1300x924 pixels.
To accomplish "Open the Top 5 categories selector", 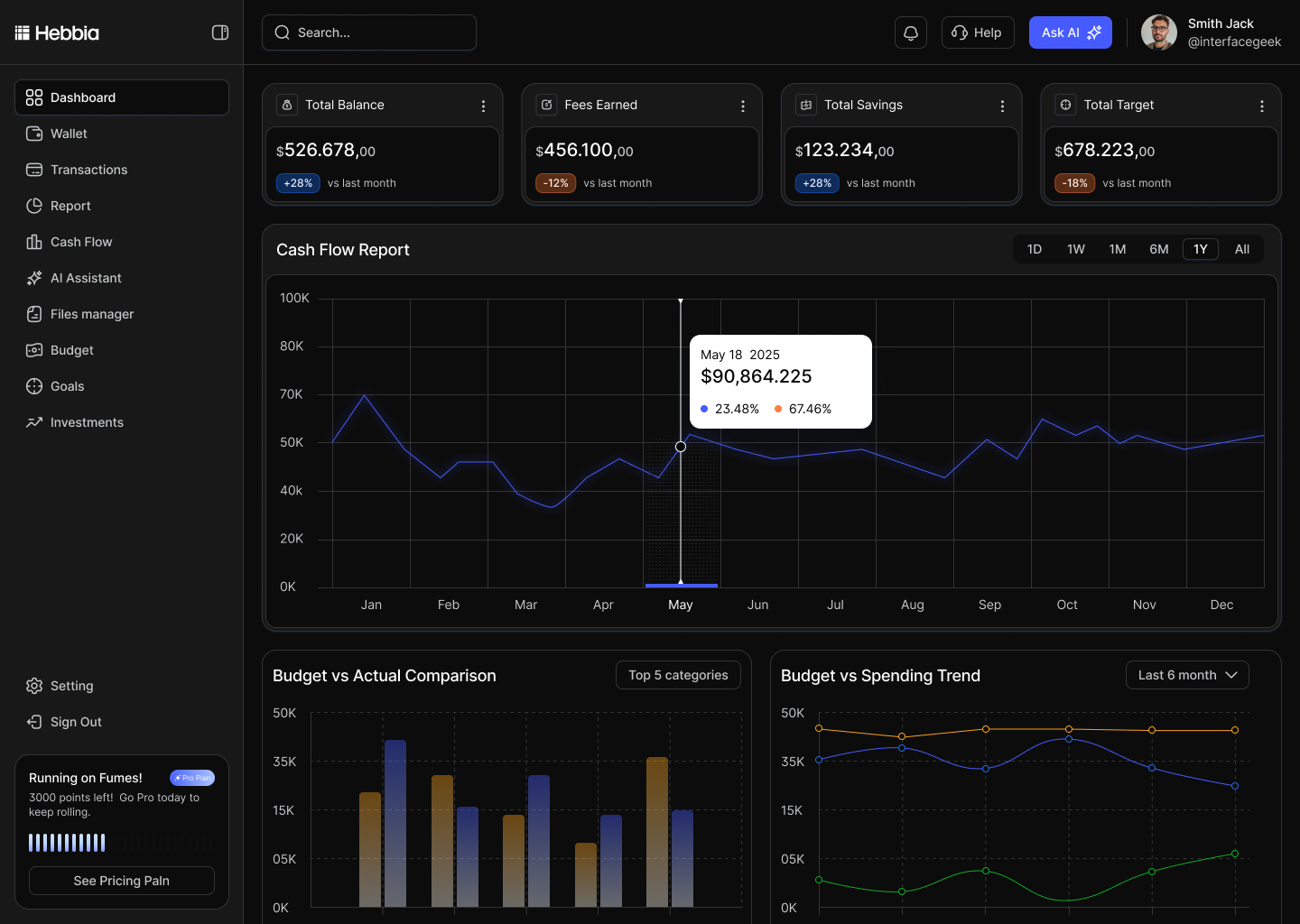I will tap(678, 675).
